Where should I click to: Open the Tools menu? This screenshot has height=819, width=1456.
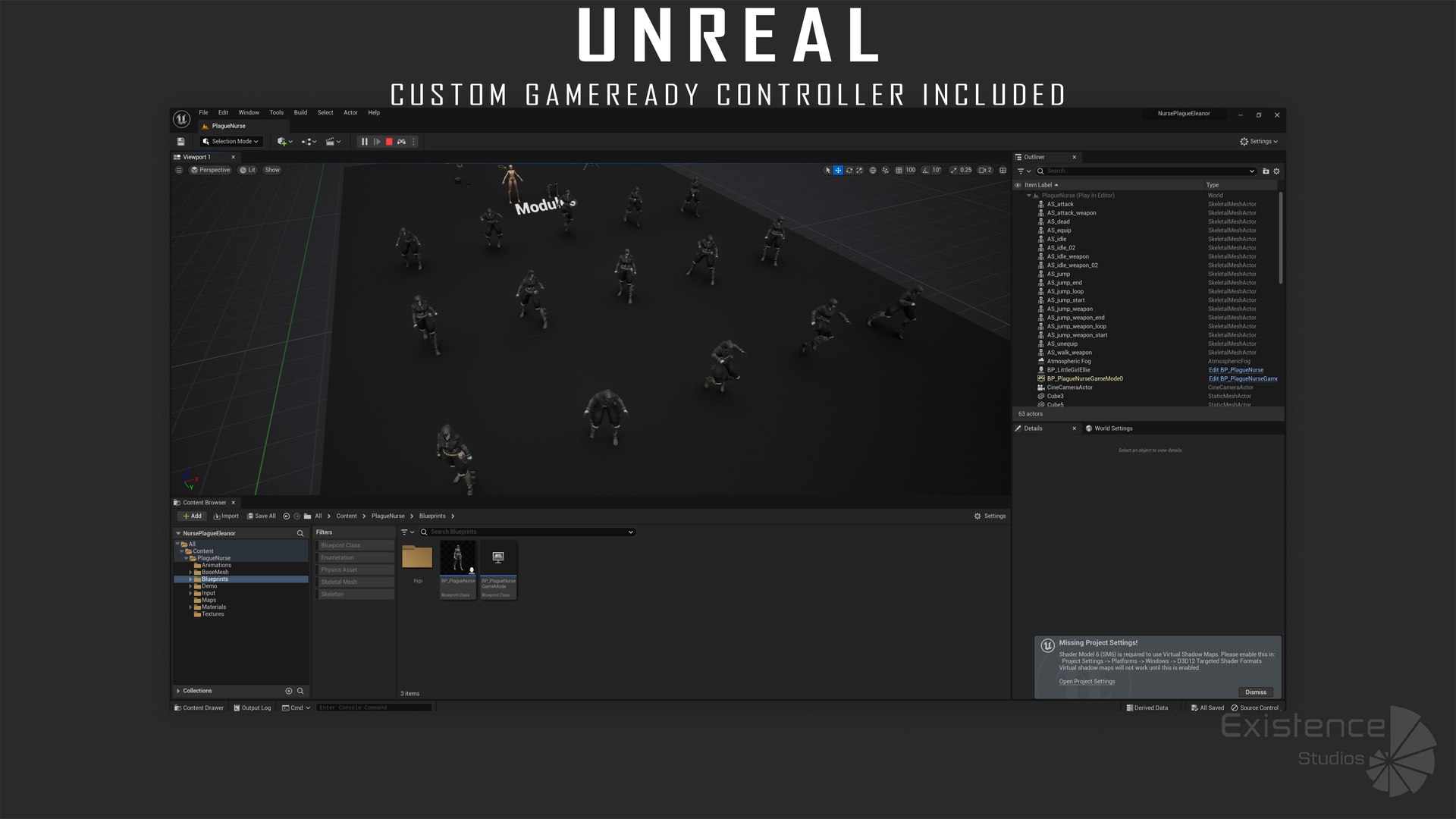277,113
